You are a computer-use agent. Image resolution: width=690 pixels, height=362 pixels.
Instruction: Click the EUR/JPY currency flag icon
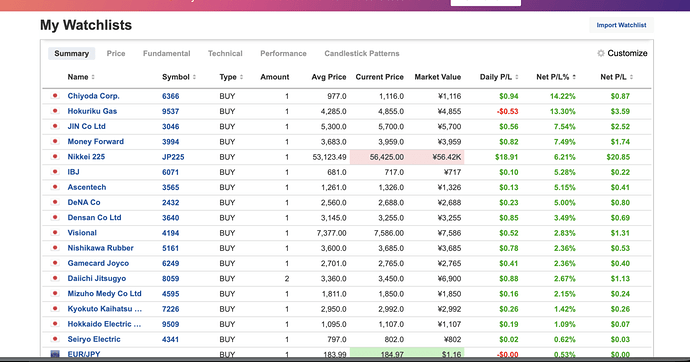click(x=55, y=354)
